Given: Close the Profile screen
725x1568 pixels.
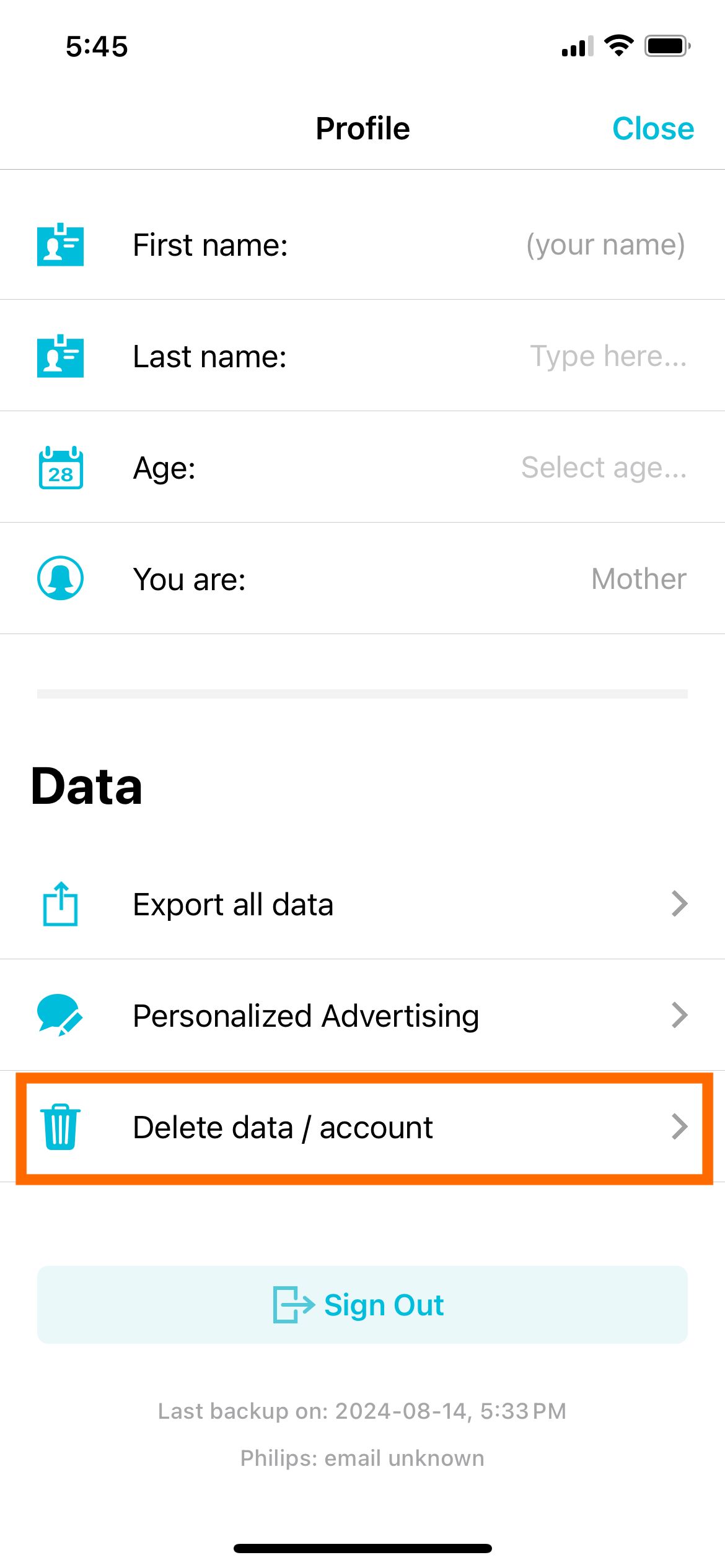Looking at the screenshot, I should pyautogui.click(x=653, y=129).
